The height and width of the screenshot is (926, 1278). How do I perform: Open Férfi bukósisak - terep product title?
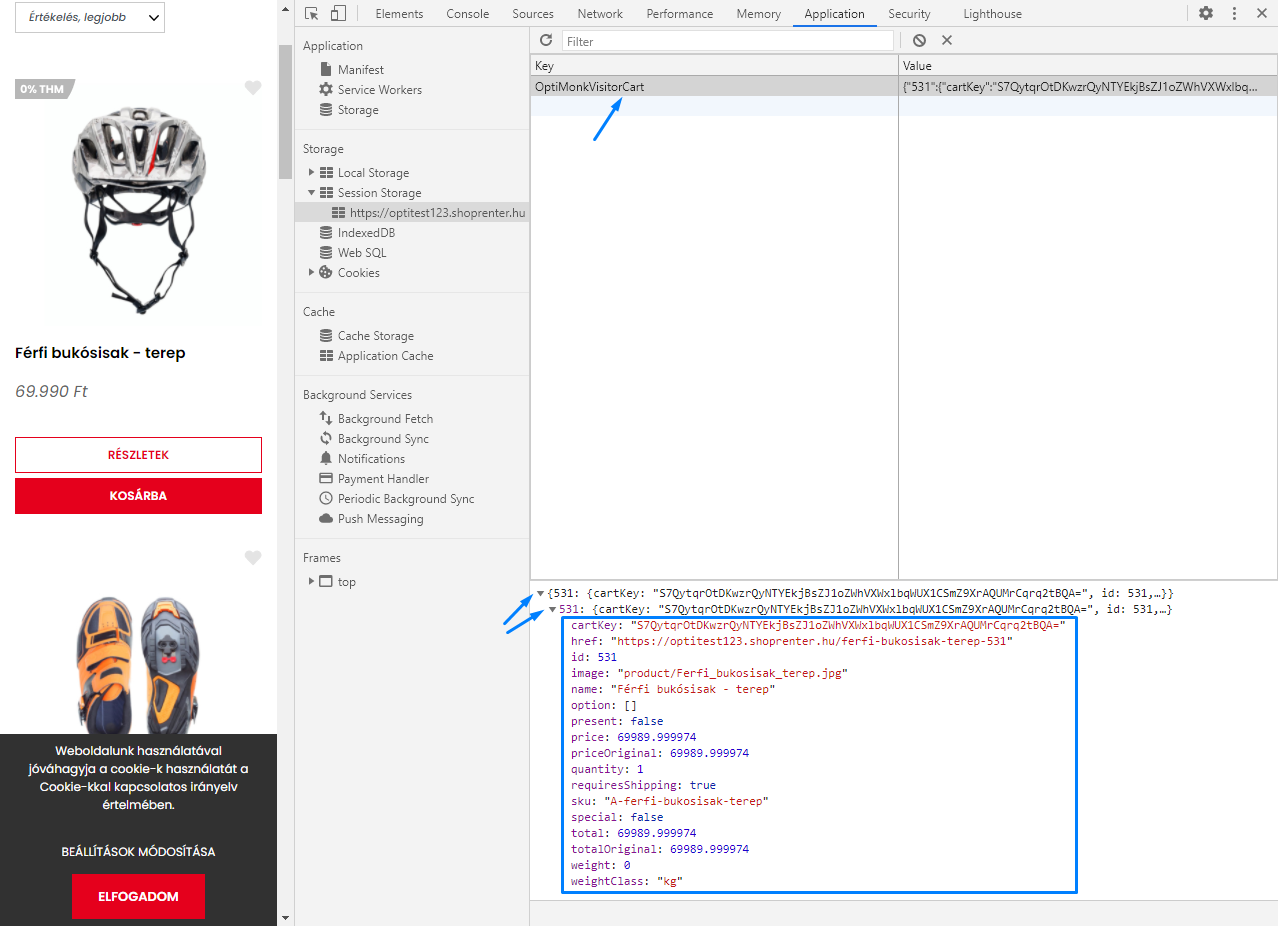click(100, 353)
